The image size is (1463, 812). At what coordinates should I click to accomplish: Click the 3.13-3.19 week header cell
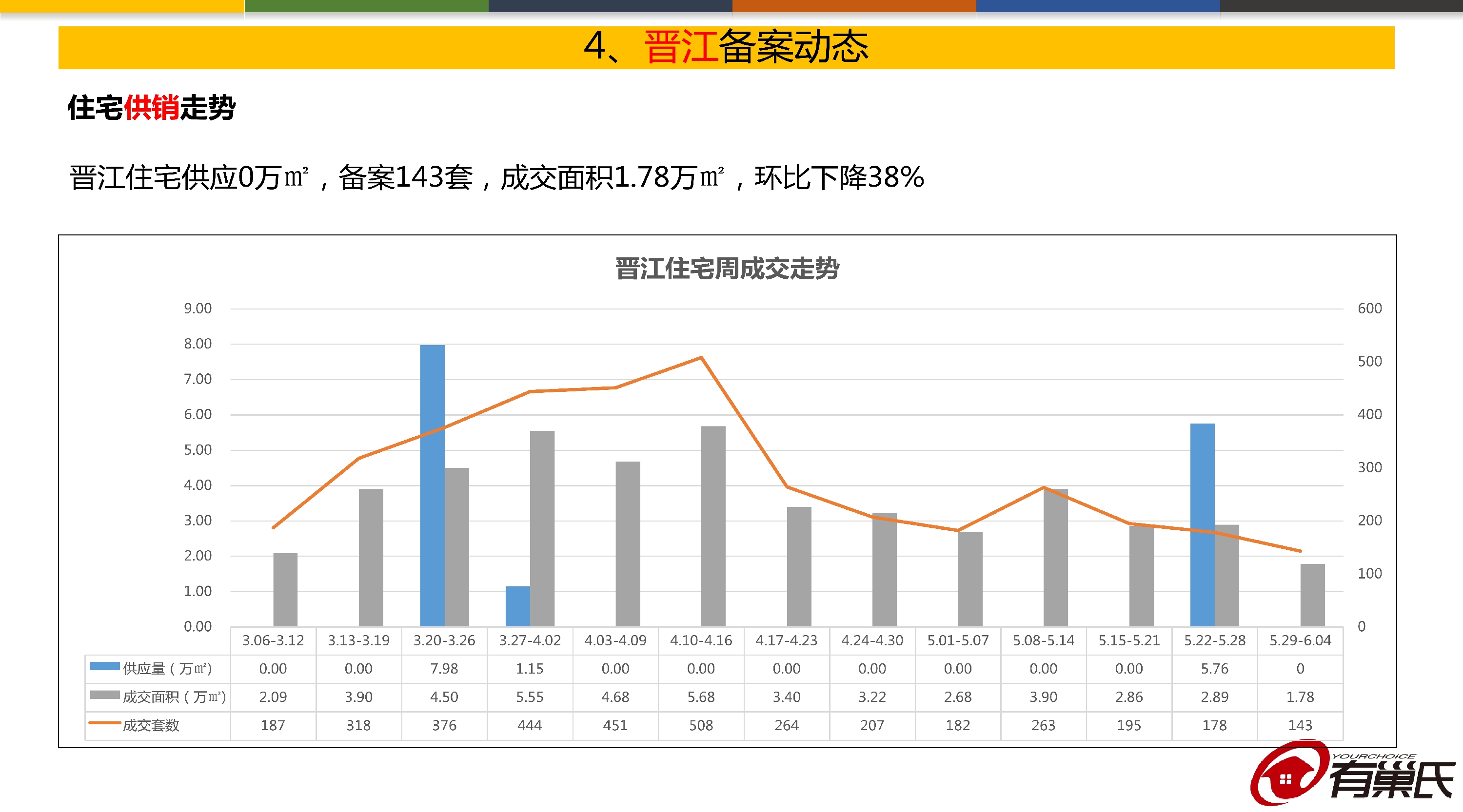pyautogui.click(x=359, y=640)
